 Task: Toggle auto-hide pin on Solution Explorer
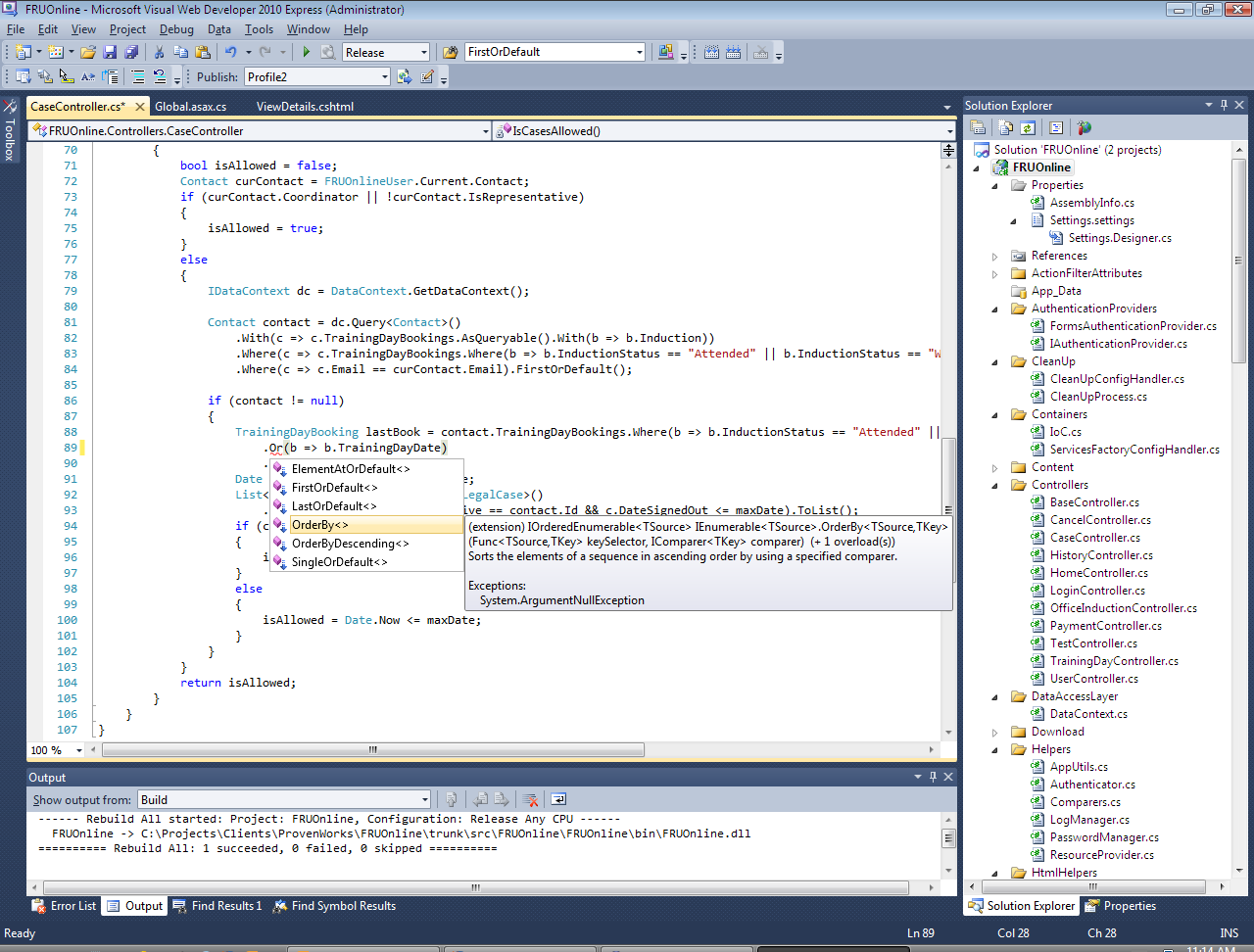click(x=1224, y=105)
